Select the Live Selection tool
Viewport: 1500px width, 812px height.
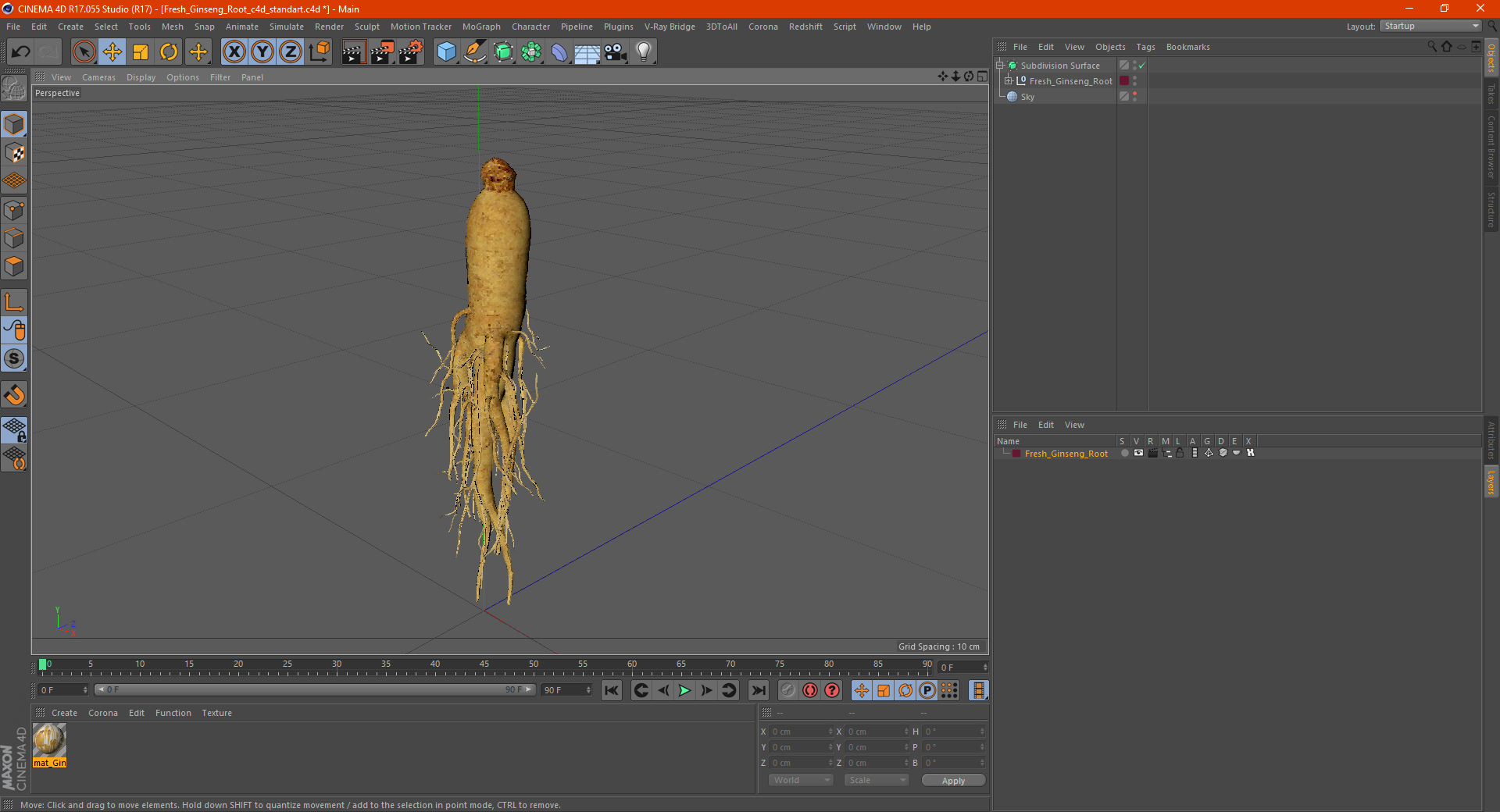(x=84, y=52)
